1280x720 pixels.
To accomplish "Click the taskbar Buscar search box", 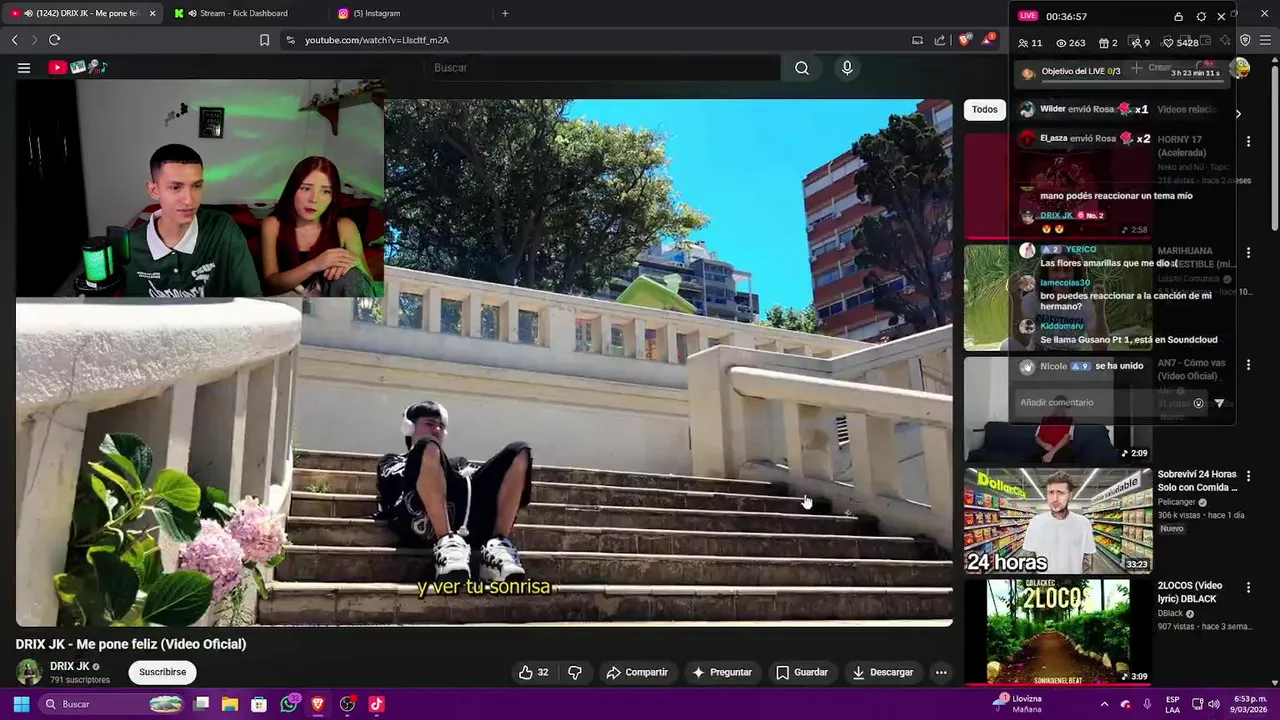I will coord(112,704).
